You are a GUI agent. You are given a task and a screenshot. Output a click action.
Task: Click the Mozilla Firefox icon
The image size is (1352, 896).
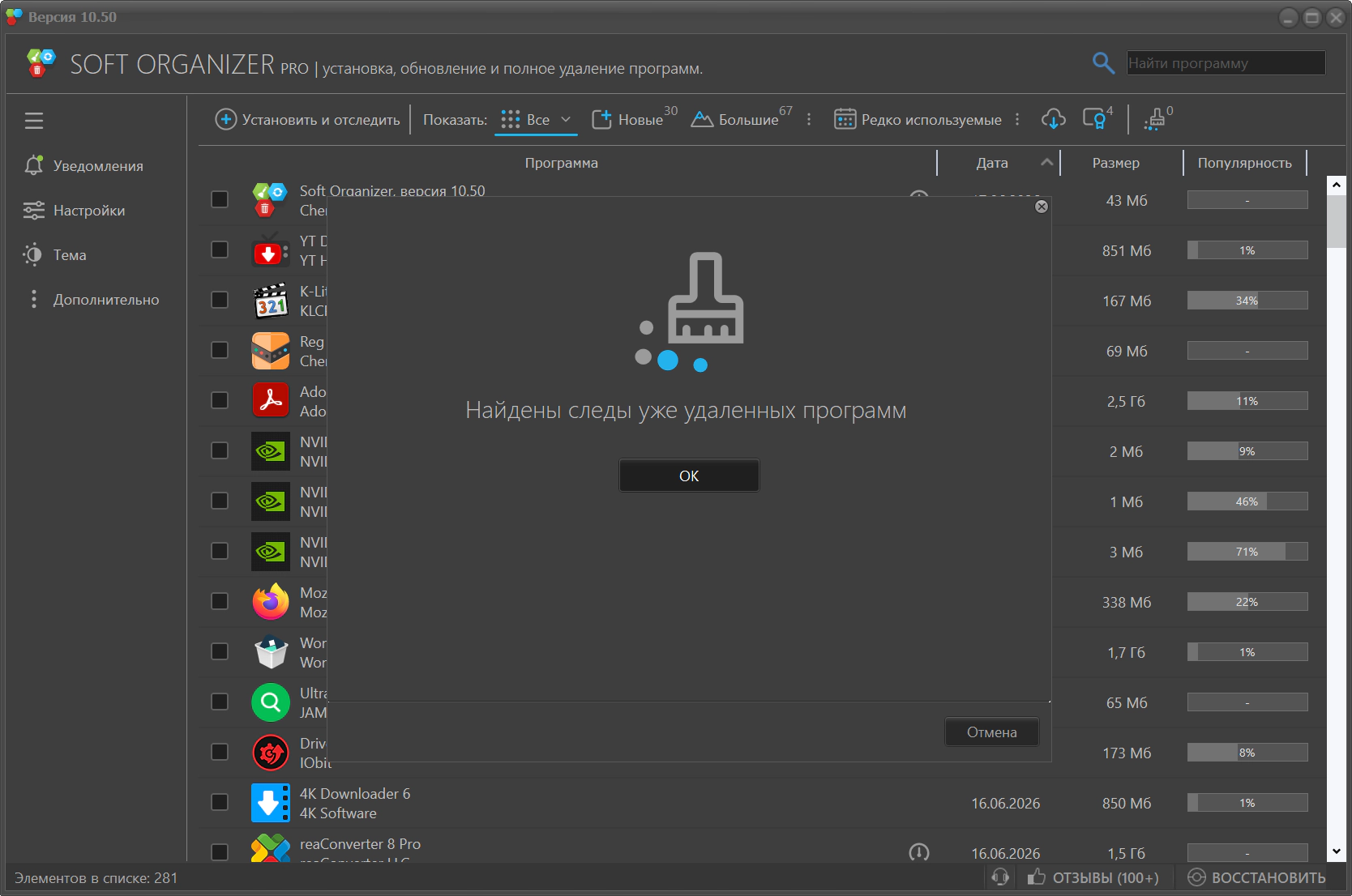[x=270, y=602]
